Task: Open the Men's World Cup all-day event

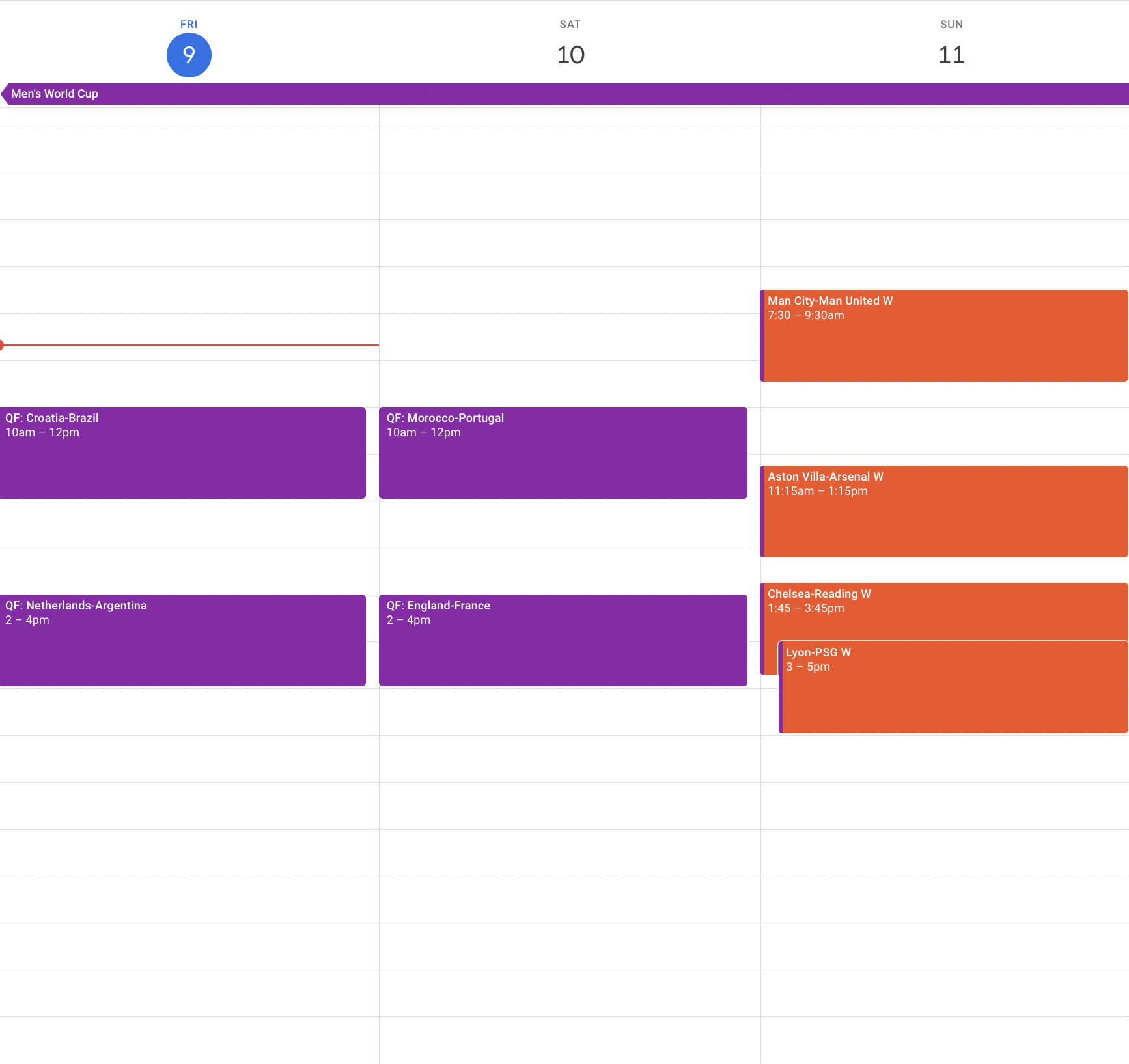Action: [x=564, y=94]
